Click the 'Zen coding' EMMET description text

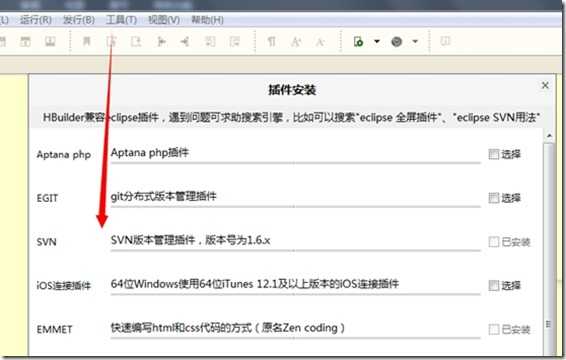coord(227,328)
